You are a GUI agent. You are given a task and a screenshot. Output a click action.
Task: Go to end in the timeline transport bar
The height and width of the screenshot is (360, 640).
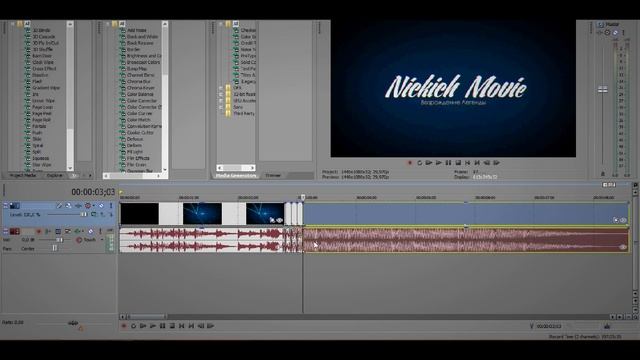pyautogui.click(x=191, y=326)
